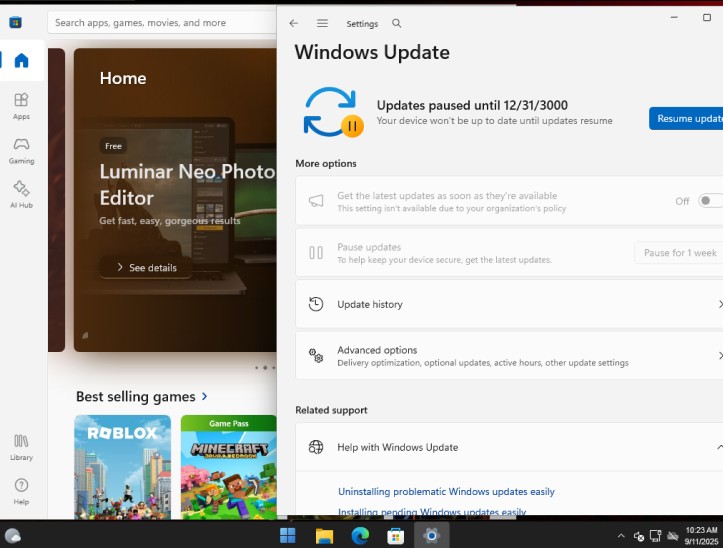Click the megaphone latest updates icon

pyautogui.click(x=316, y=201)
